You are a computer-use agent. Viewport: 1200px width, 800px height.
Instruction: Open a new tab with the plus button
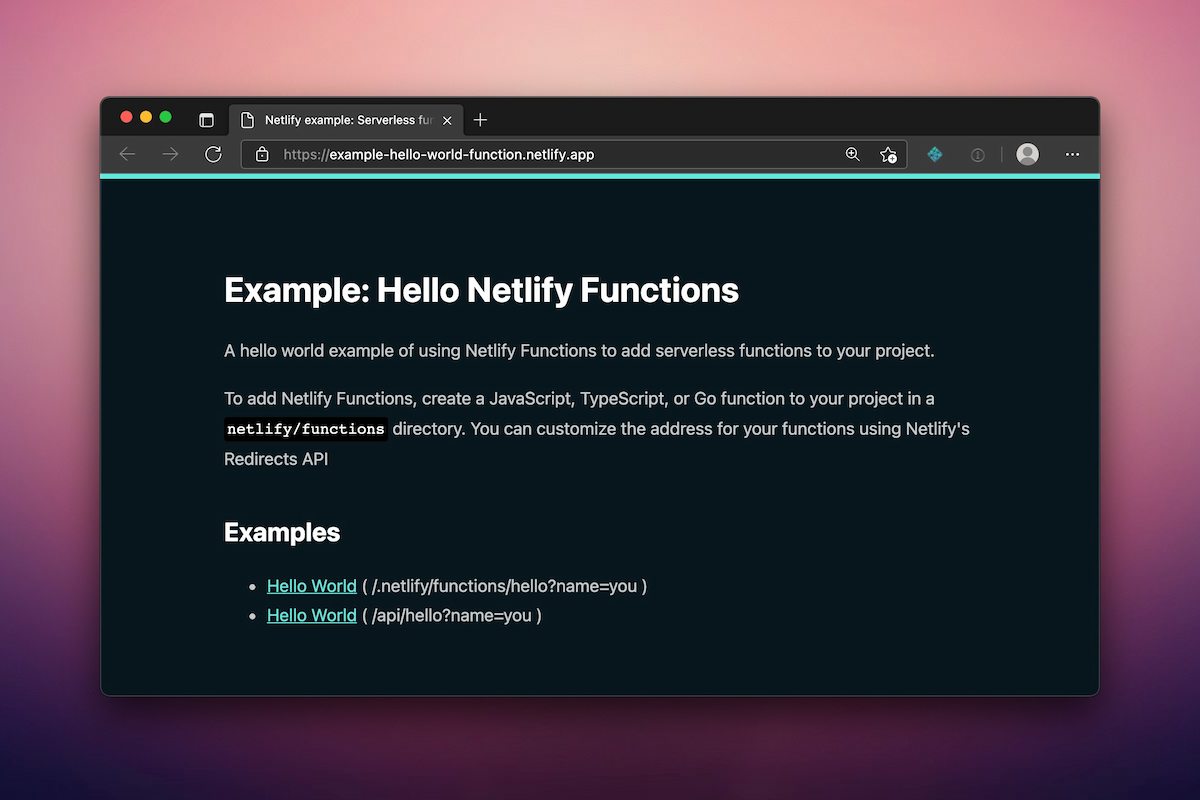click(480, 119)
